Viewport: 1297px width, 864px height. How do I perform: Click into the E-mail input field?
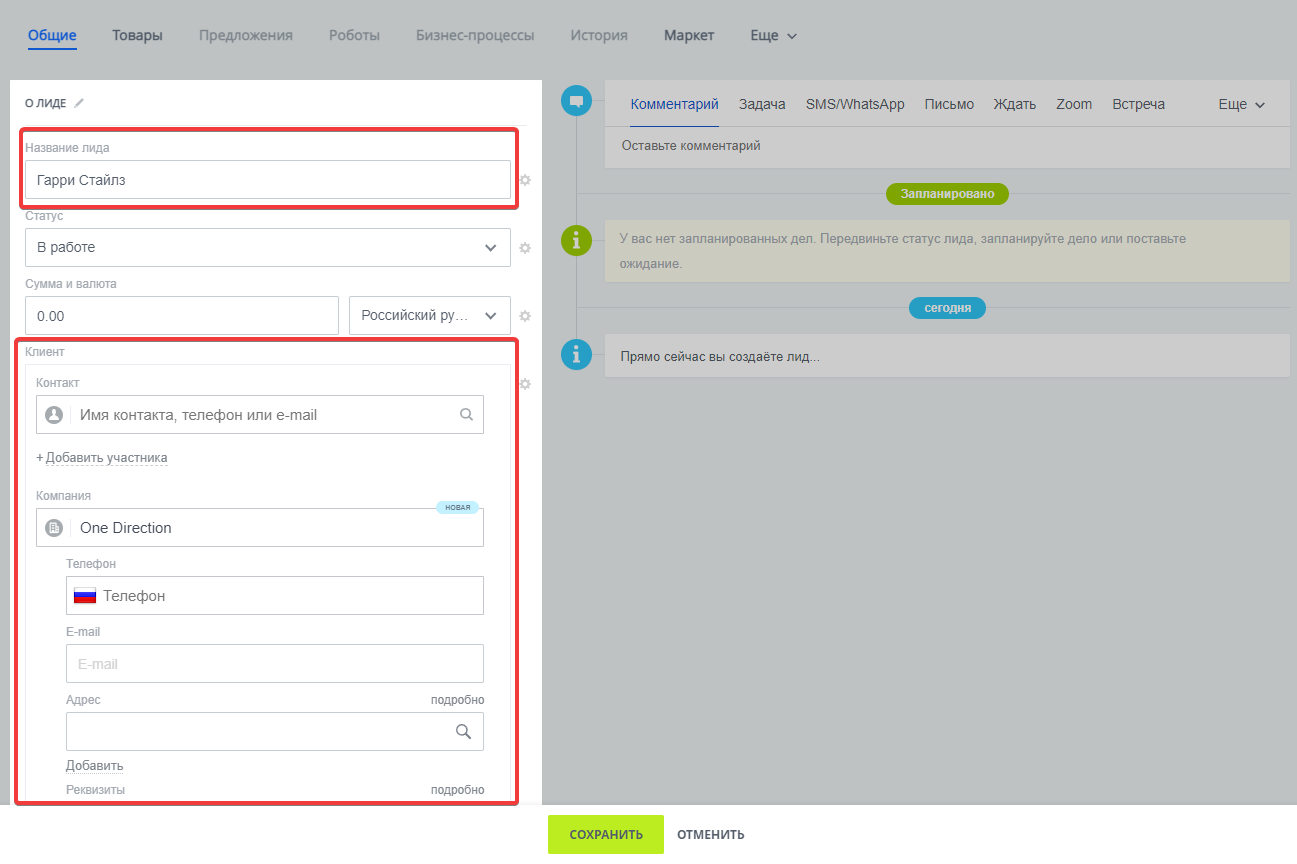(274, 664)
